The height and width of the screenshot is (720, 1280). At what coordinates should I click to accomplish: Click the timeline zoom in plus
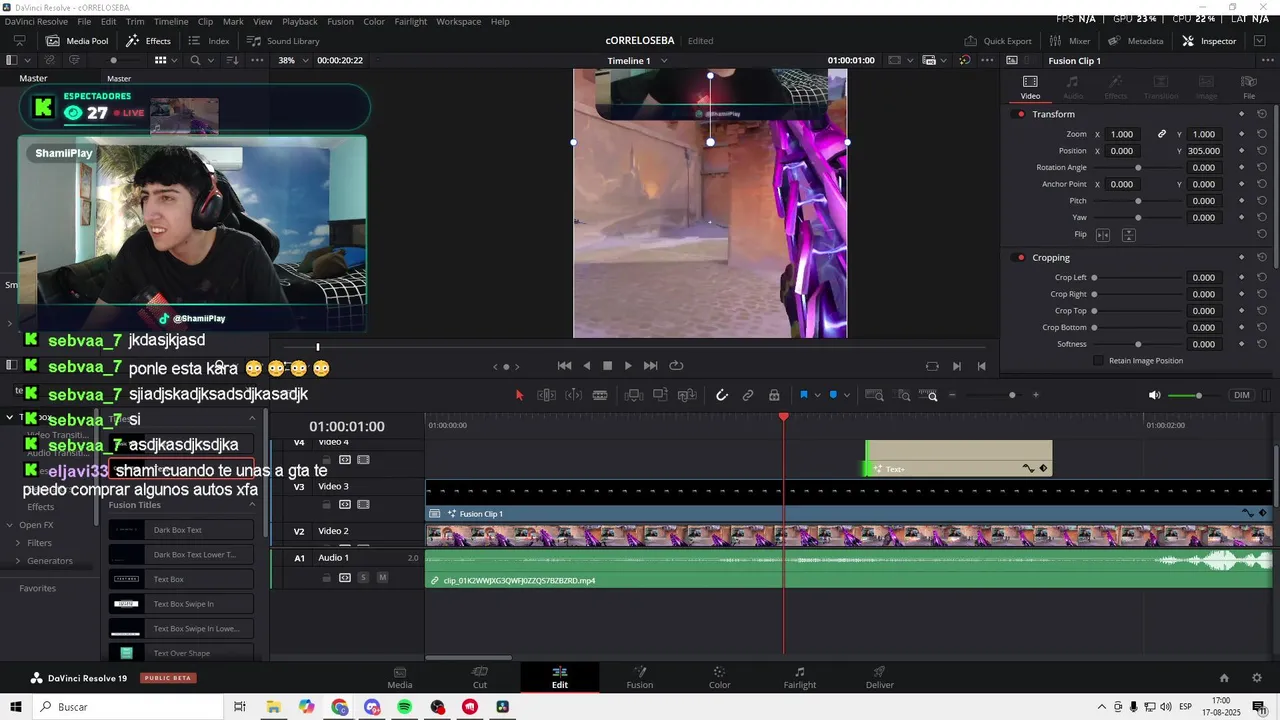[1035, 395]
